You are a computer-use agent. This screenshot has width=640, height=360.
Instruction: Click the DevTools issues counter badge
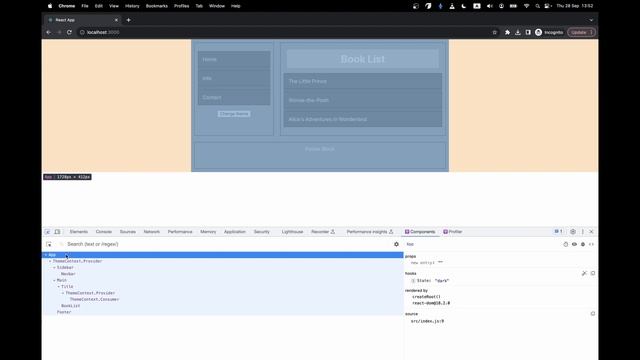coord(558,231)
